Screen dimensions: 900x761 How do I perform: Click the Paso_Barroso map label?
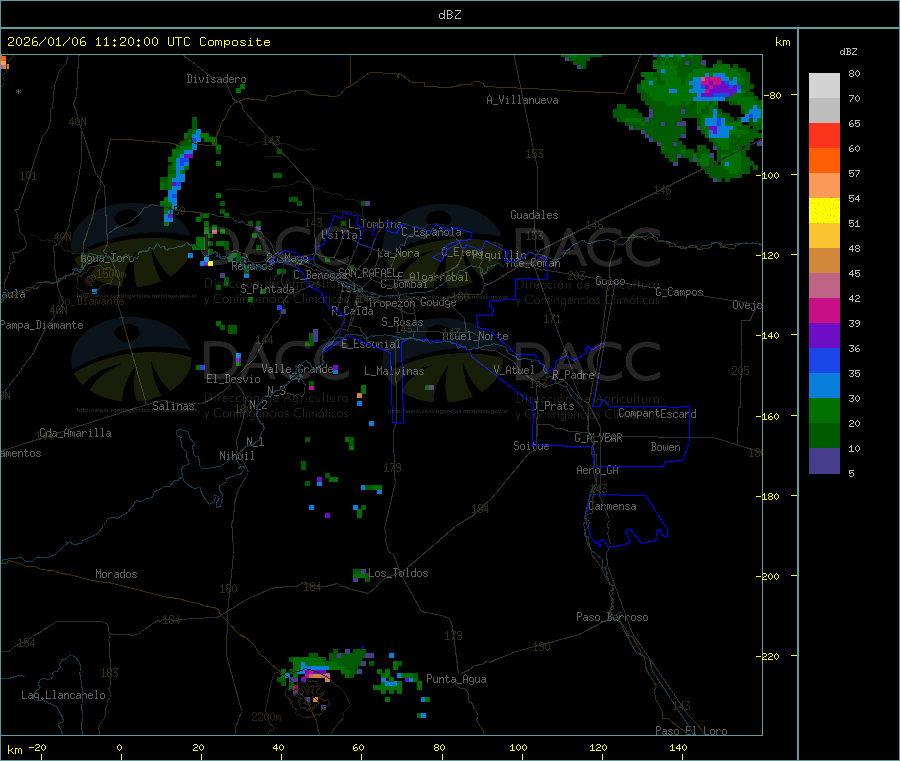tap(612, 617)
